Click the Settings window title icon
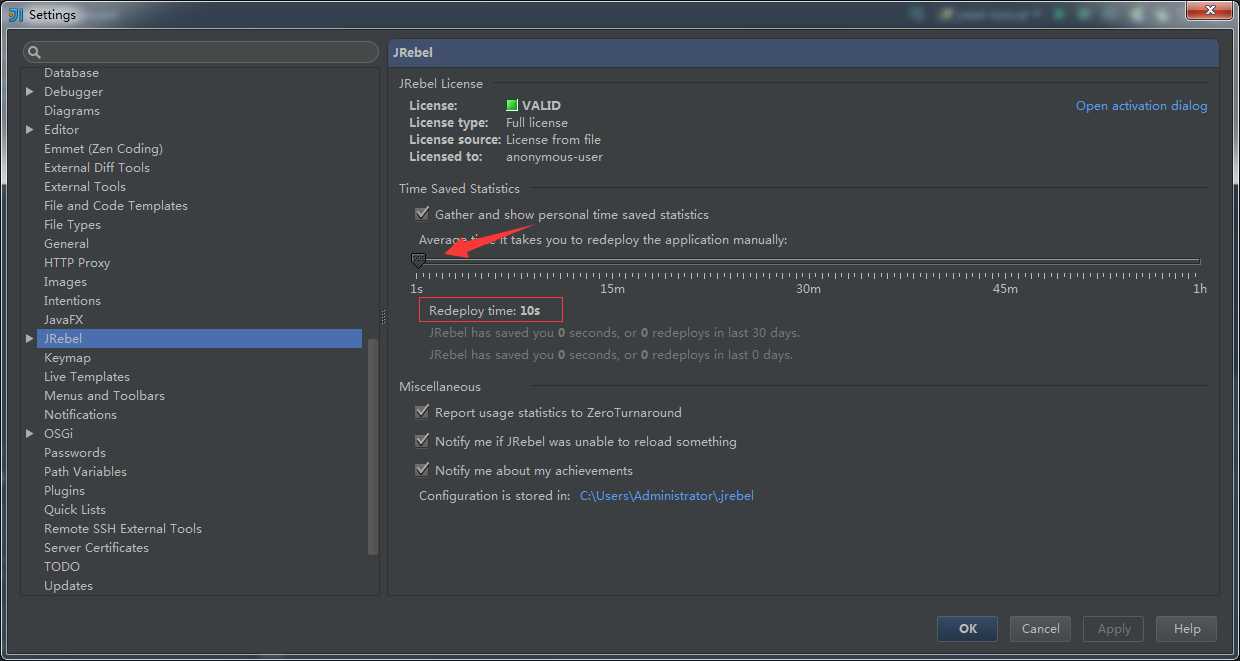 tap(15, 14)
